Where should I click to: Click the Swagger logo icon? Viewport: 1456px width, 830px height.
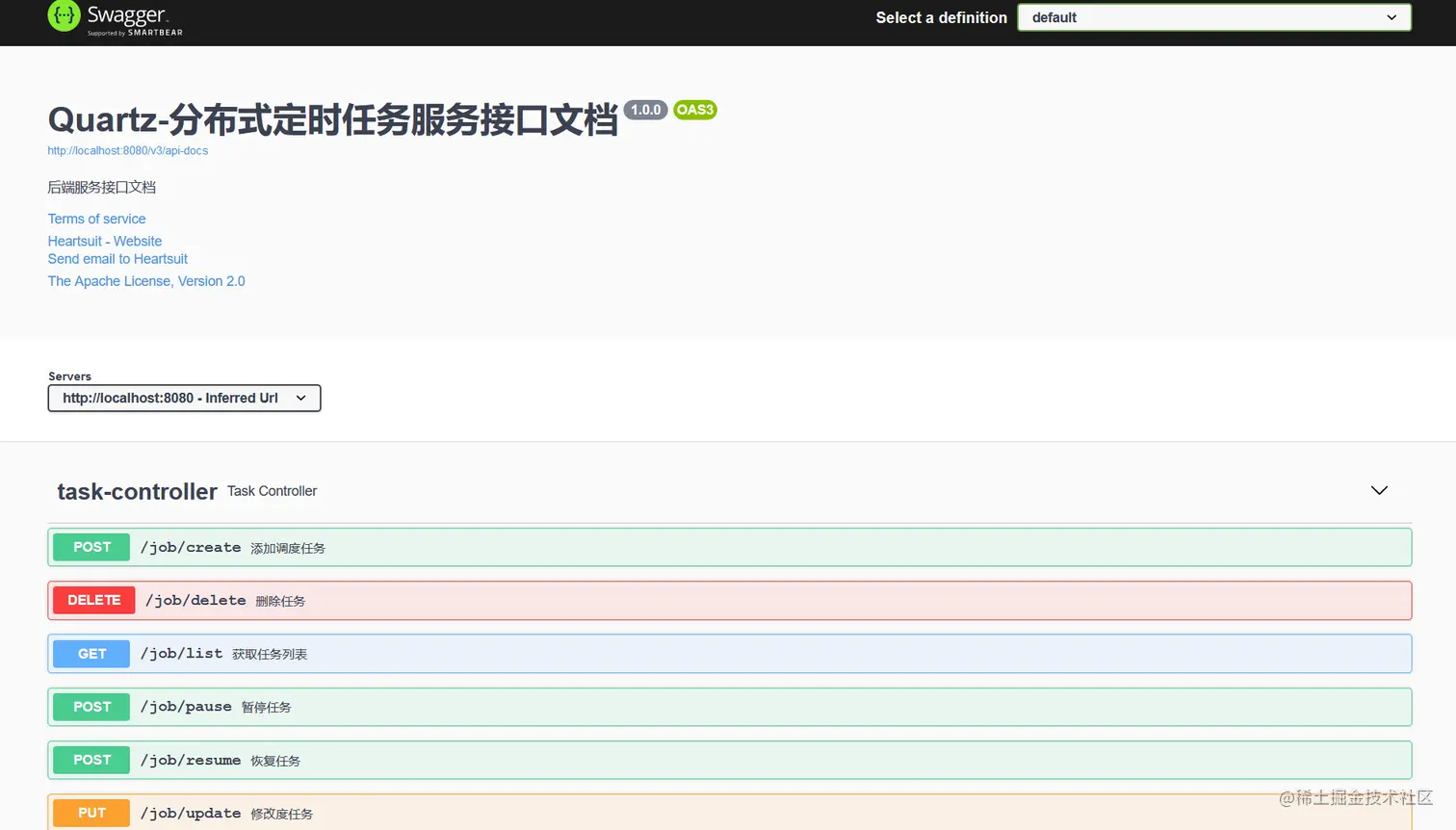point(64,15)
